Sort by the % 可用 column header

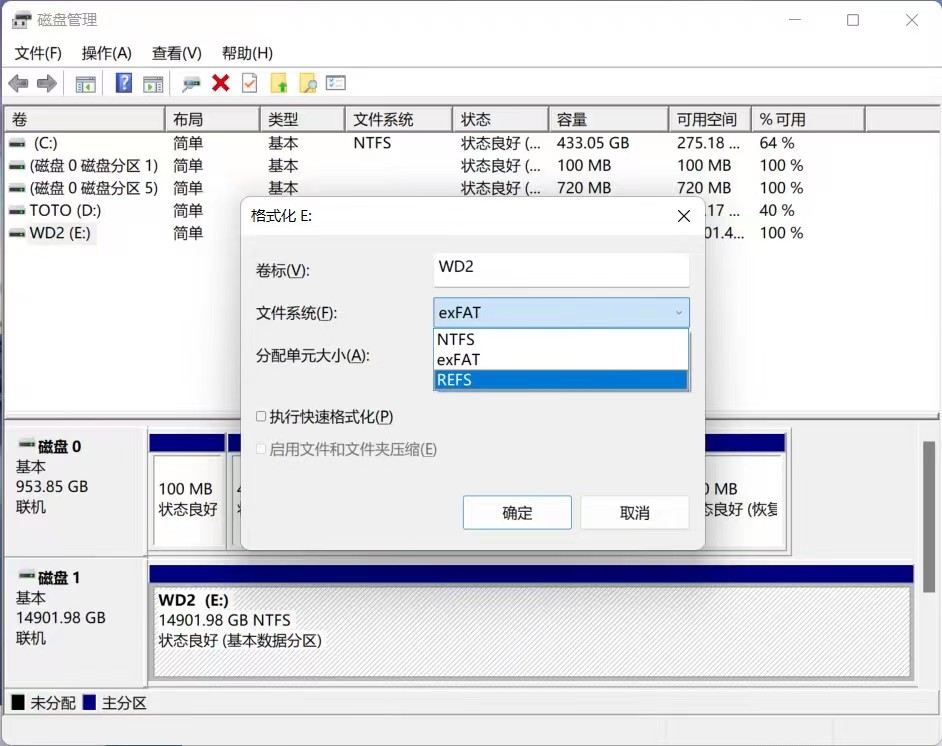[x=808, y=120]
